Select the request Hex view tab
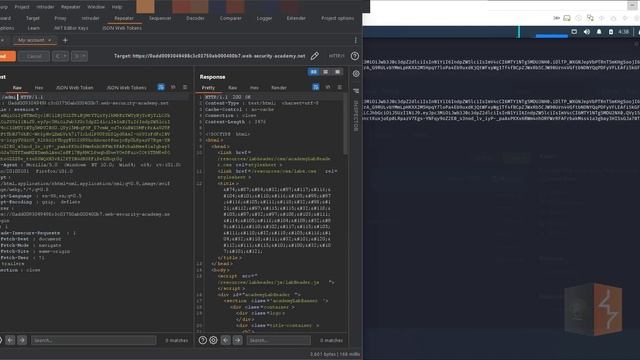The width and height of the screenshot is (640, 360). [x=39, y=88]
